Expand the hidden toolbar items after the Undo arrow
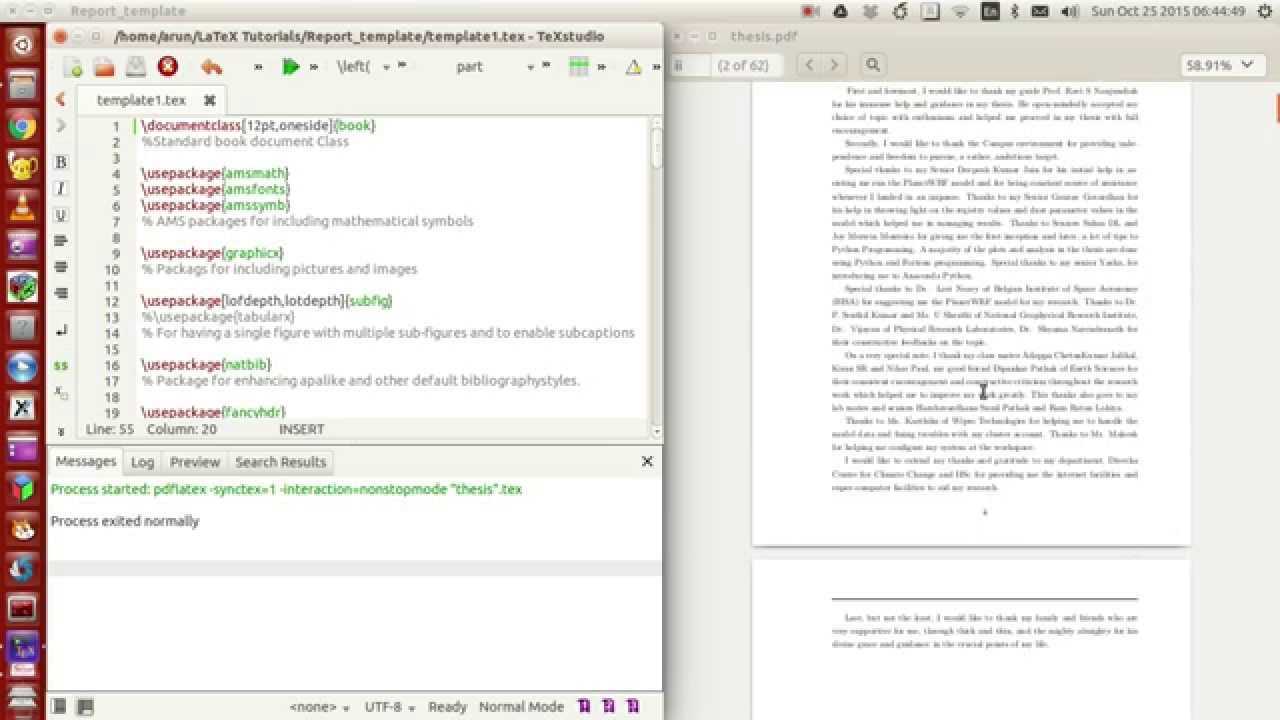 259,67
